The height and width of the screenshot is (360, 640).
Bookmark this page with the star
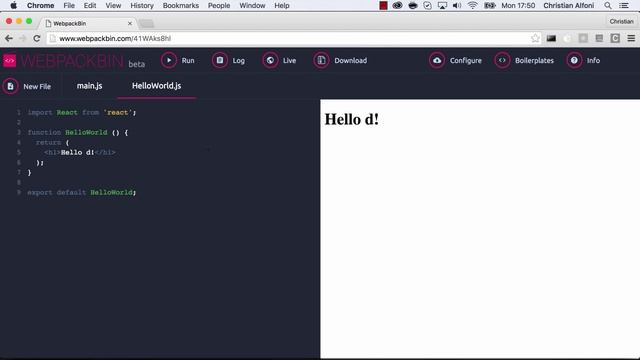pos(535,38)
